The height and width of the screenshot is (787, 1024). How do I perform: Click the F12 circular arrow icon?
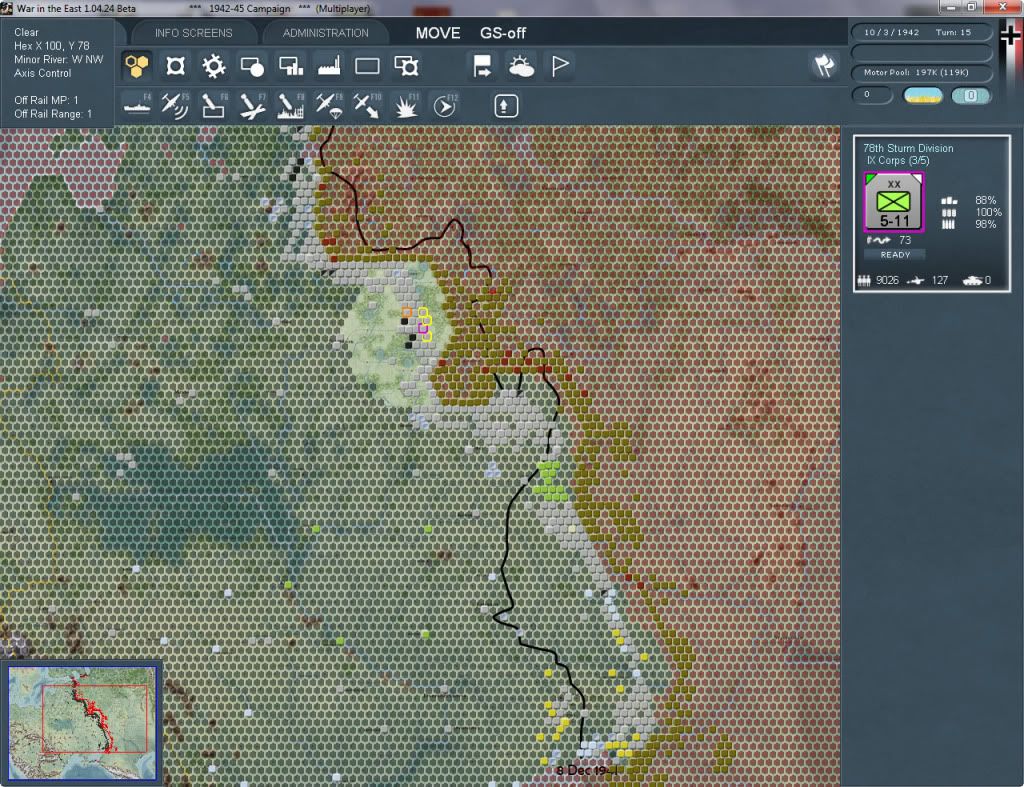pyautogui.click(x=445, y=106)
